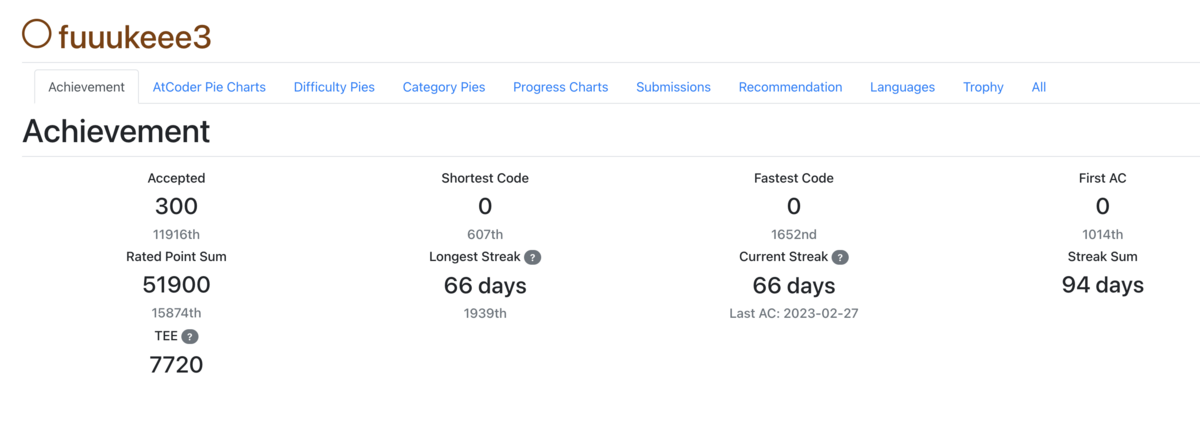Click the TEE value 7720
Viewport: 1200px width, 424px height.
(176, 365)
